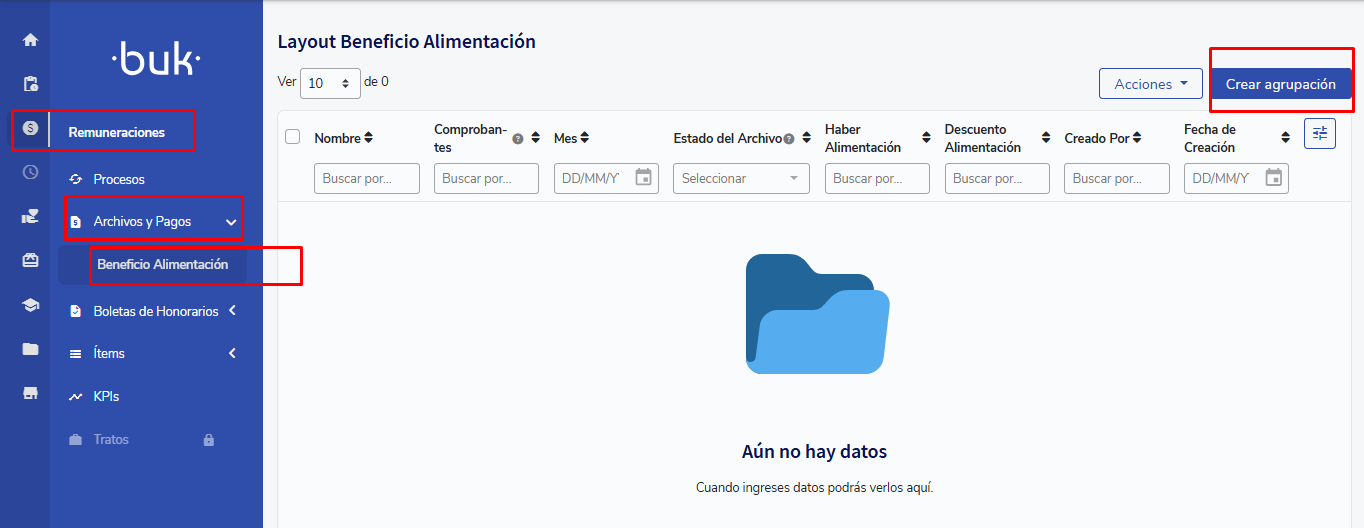Open calendar picker in Mes filter
Viewport: 1364px width, 528px height.
coord(644,178)
